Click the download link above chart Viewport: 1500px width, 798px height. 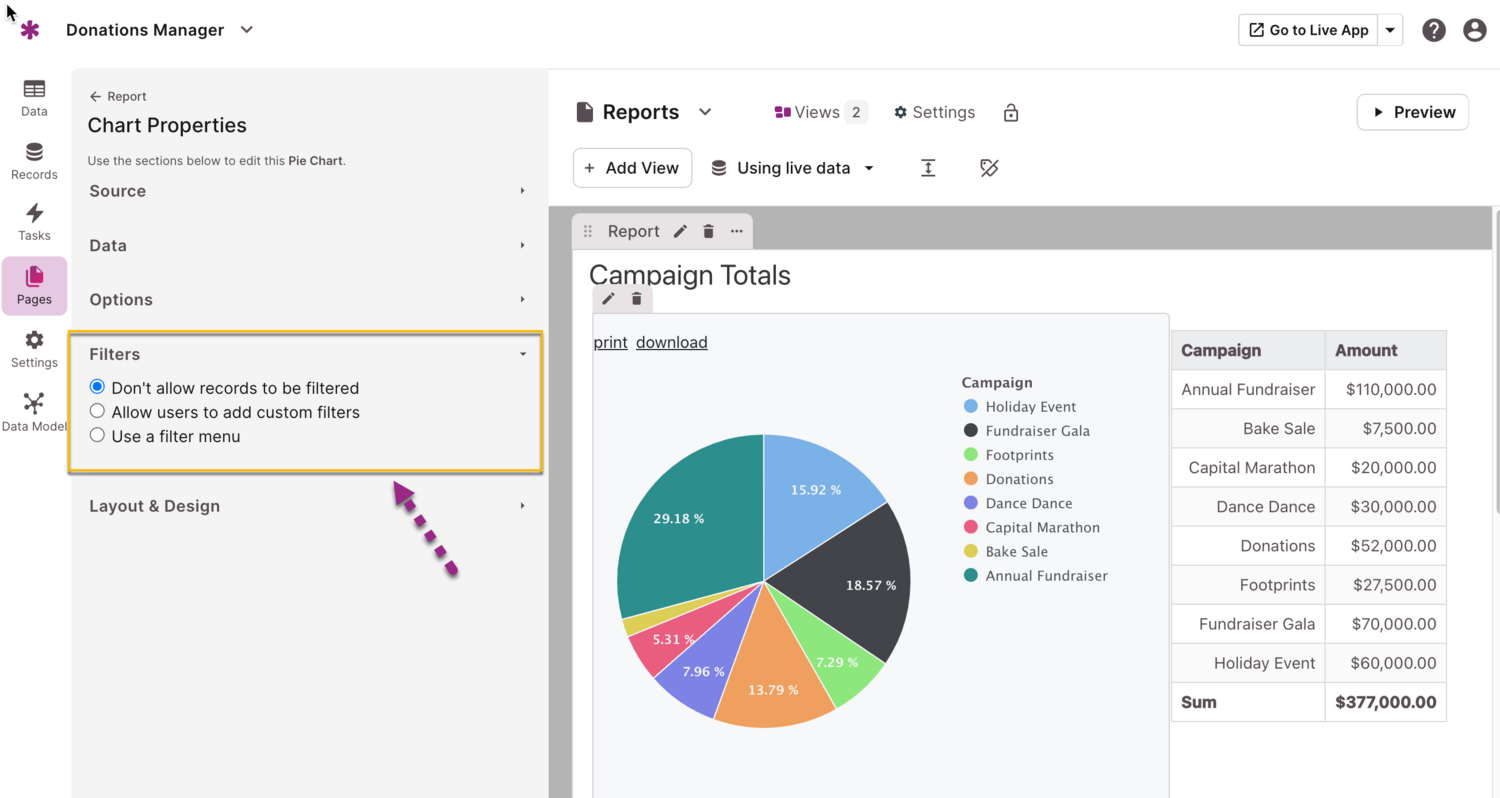click(671, 342)
